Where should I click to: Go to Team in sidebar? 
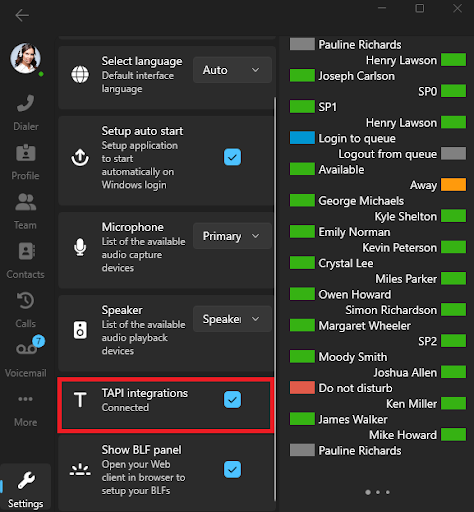tap(26, 210)
